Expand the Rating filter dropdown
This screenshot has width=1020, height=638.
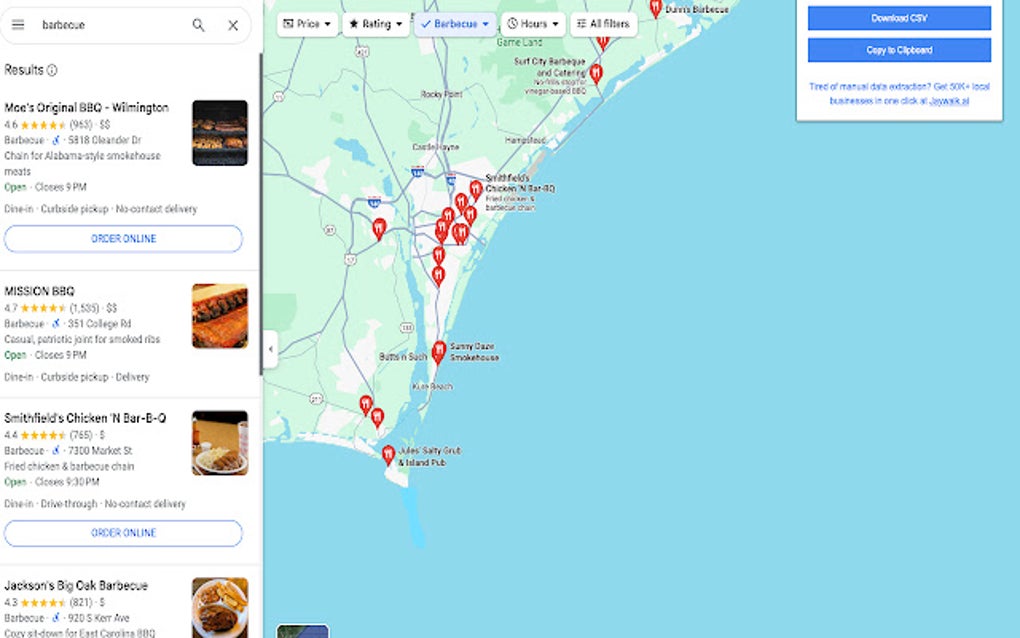tap(376, 24)
